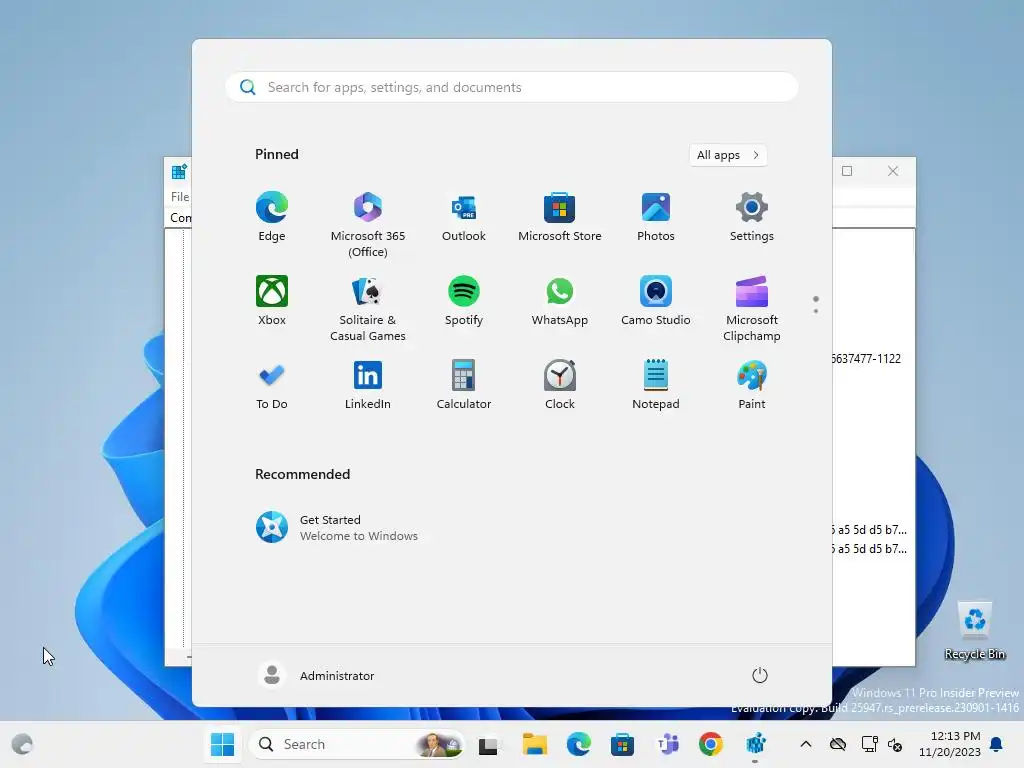1024x768 pixels.
Task: Launch Spotify from pinned apps
Action: (x=464, y=300)
